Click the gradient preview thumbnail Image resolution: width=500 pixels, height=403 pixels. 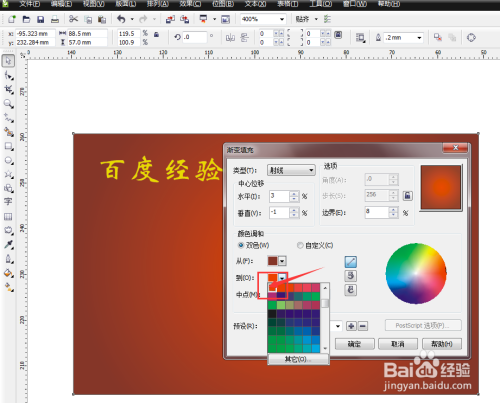pos(441,188)
